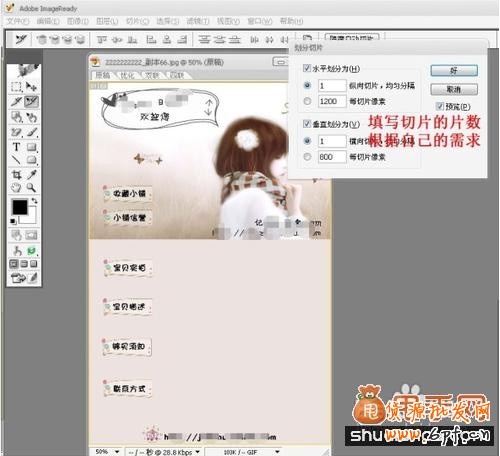Viewport: 500px width, 456px height.
Task: Select the Slice Select tool in toolbox
Action: pyautogui.click(x=32, y=101)
